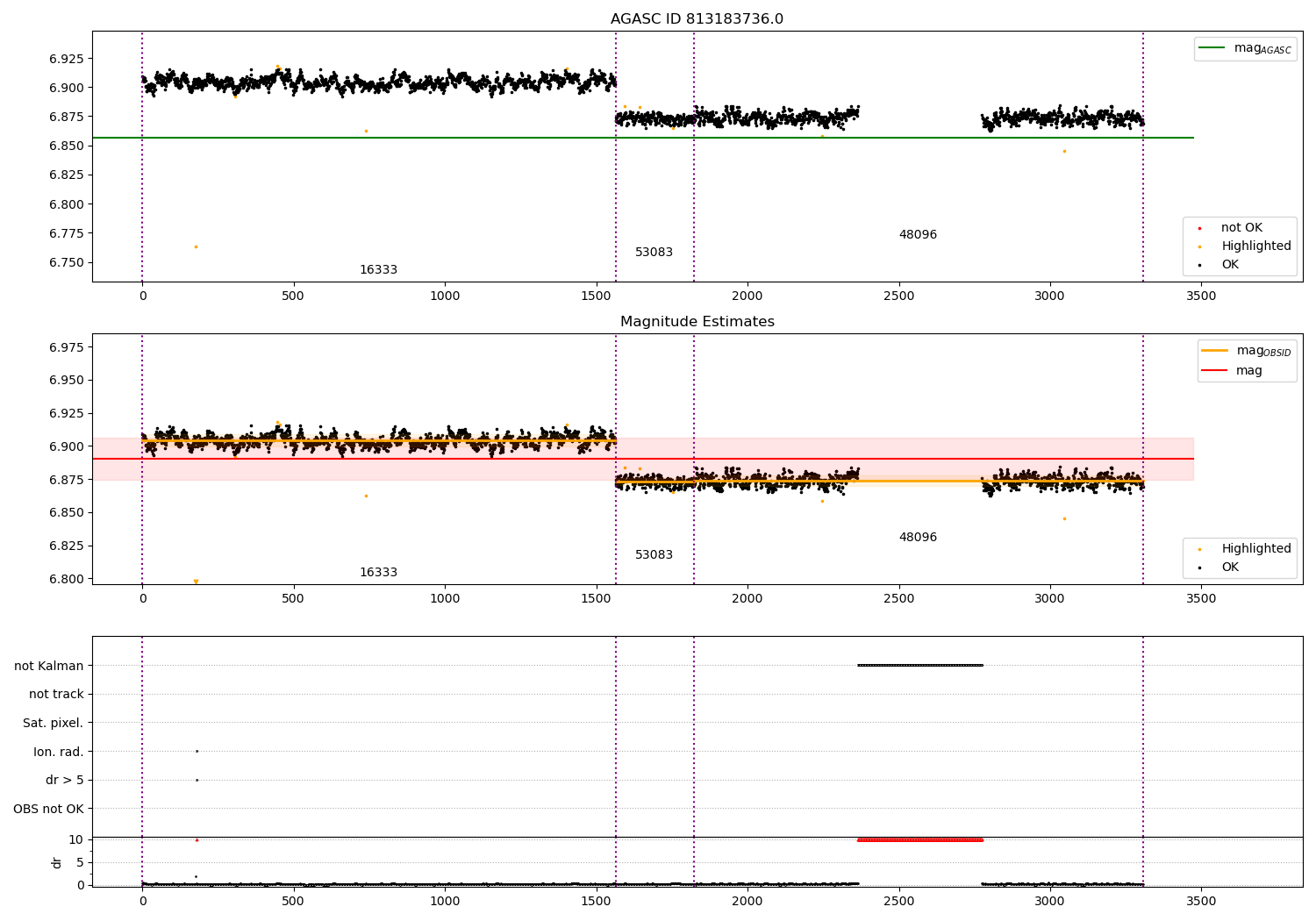Click the "AGASC ID 813183736.0" plot title

point(697,19)
